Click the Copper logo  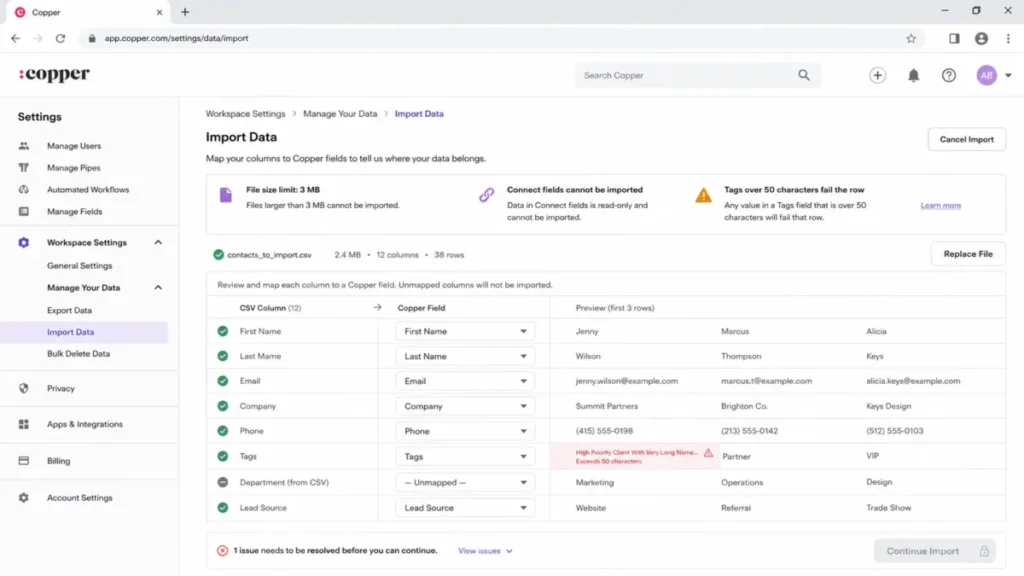(x=54, y=74)
